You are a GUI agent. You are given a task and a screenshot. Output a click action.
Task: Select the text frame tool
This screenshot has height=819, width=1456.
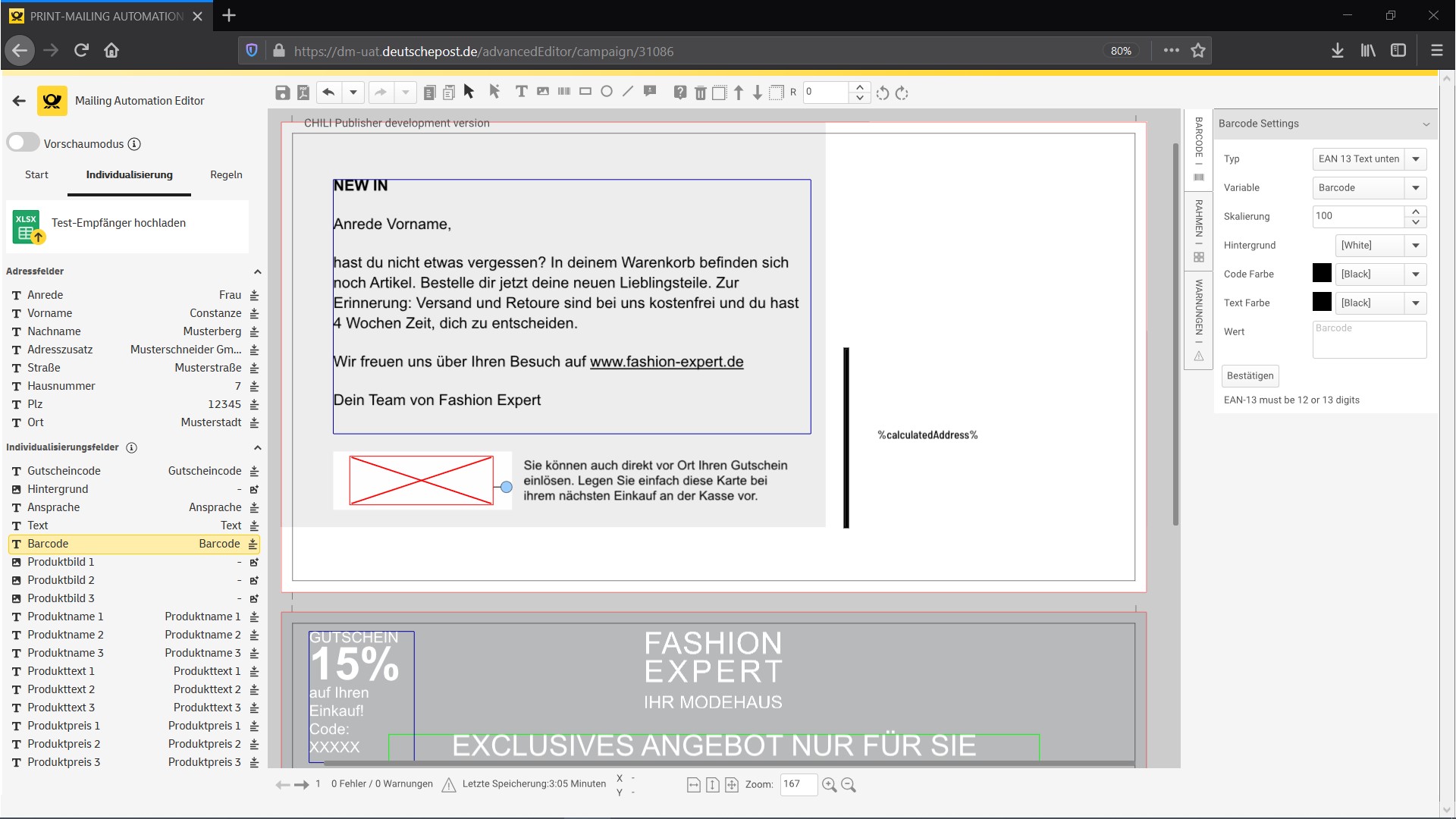521,92
